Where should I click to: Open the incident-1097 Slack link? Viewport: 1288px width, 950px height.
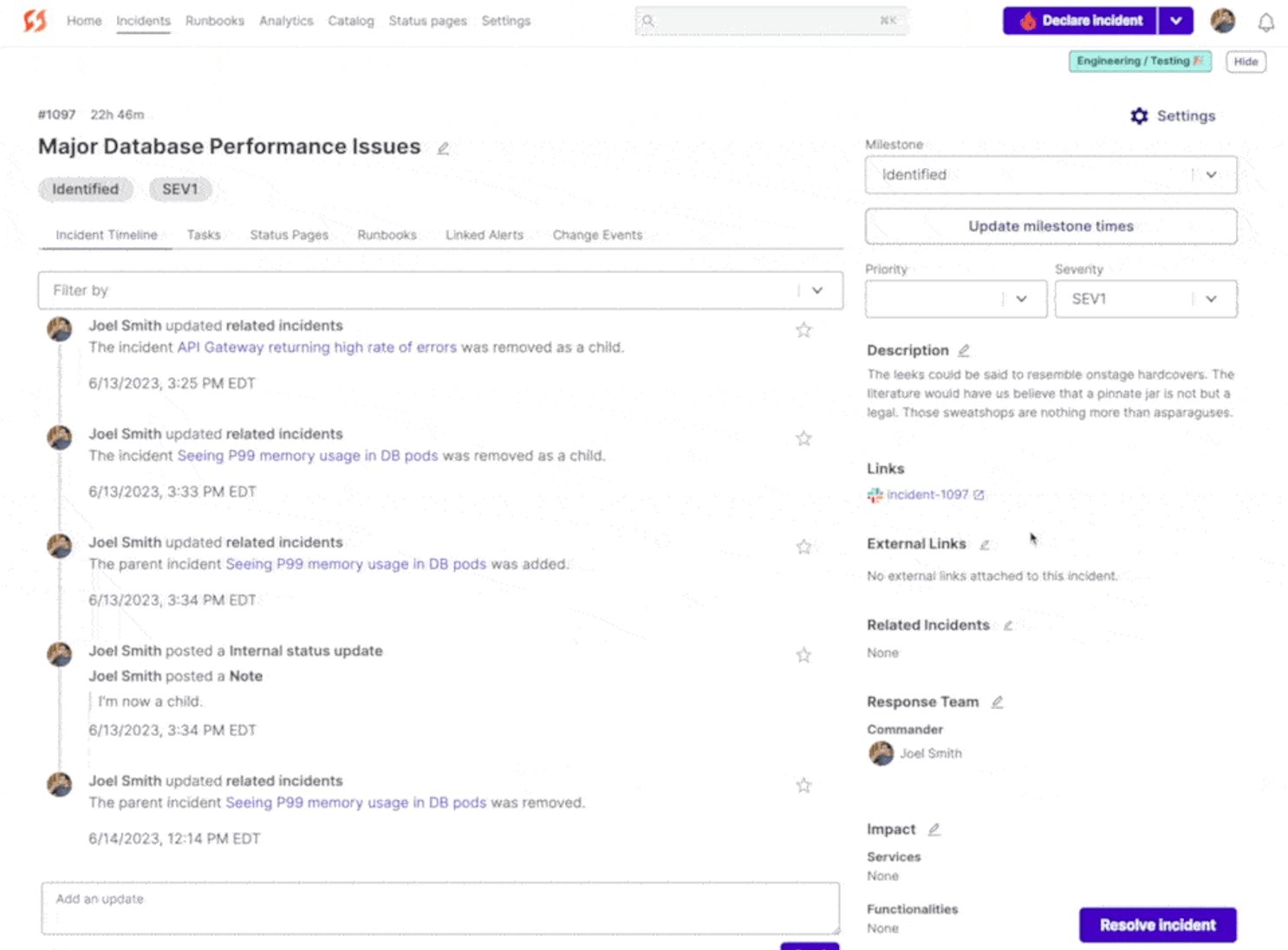(927, 495)
